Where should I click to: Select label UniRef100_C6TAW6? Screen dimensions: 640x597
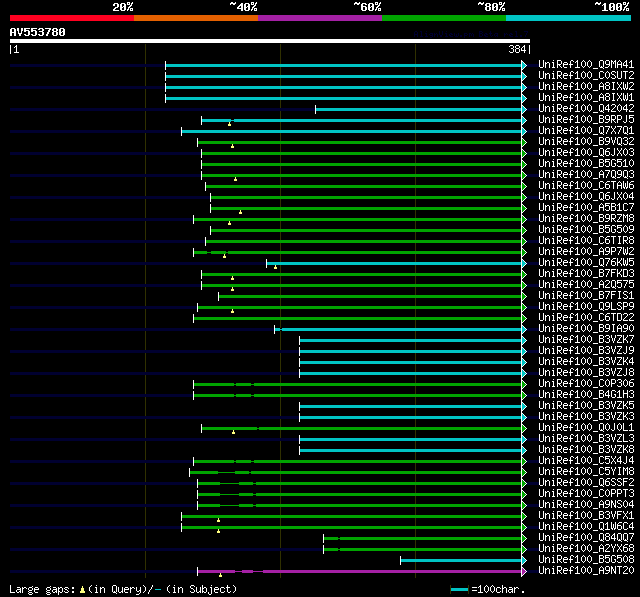[586, 185]
